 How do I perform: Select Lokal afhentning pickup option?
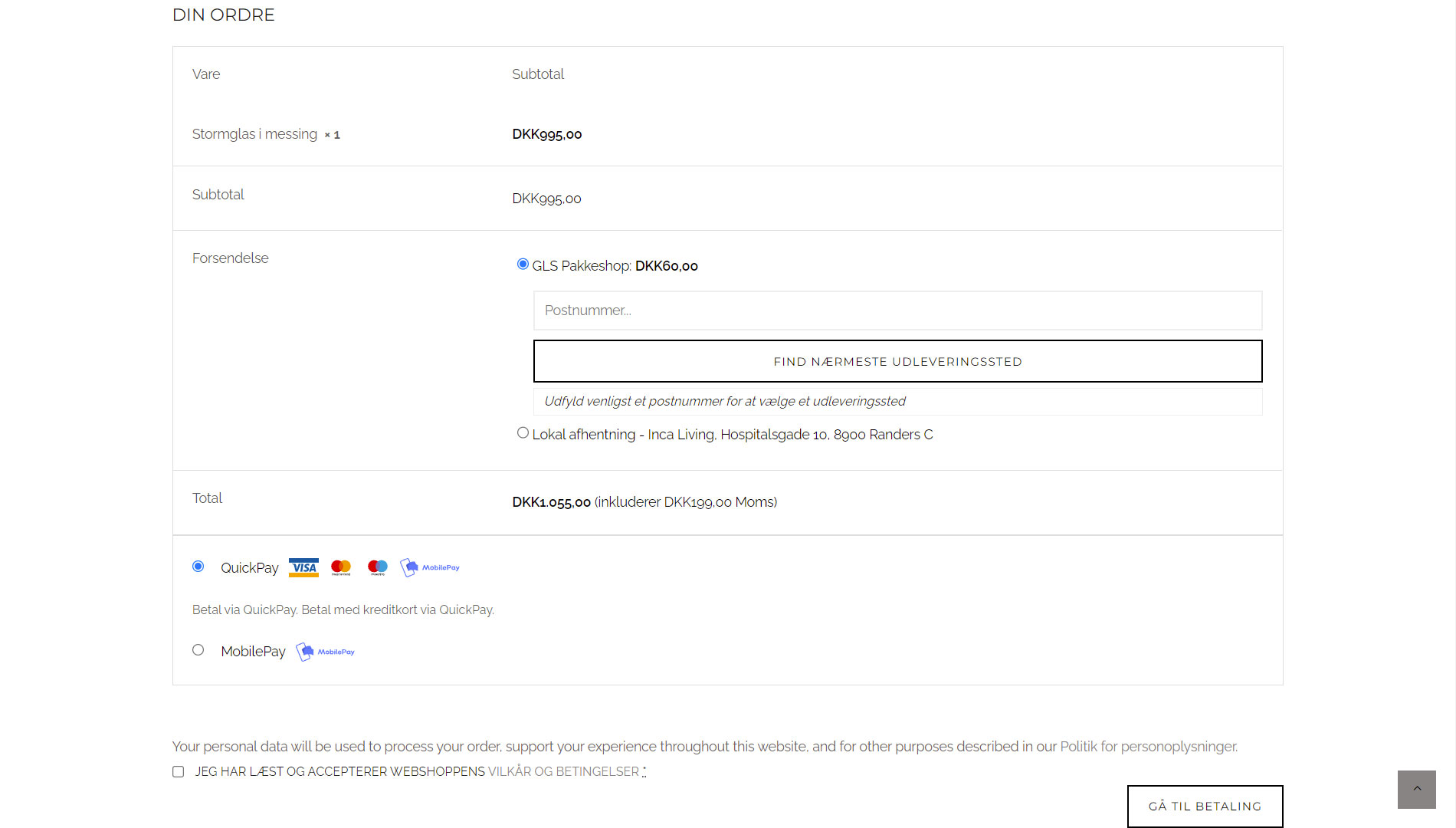[x=523, y=433]
